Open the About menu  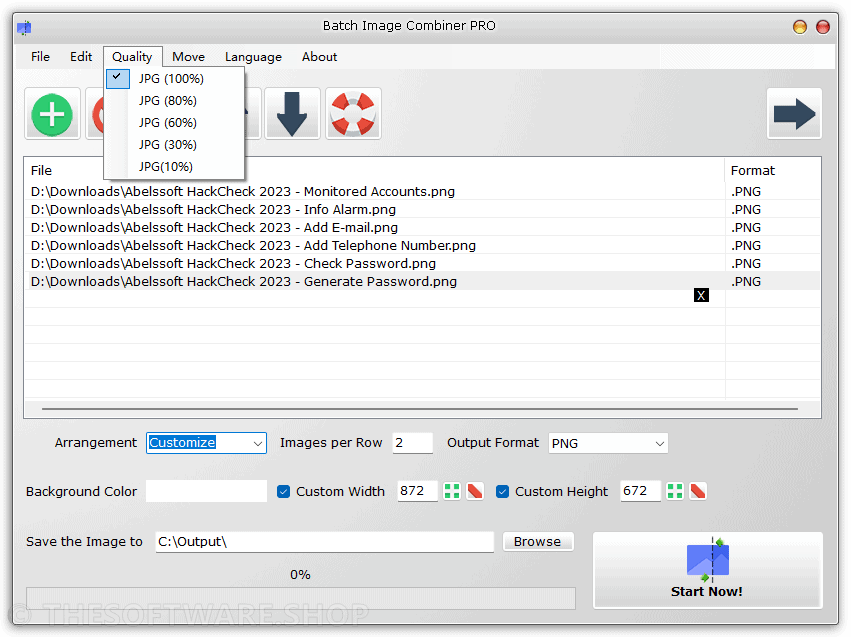pyautogui.click(x=320, y=56)
